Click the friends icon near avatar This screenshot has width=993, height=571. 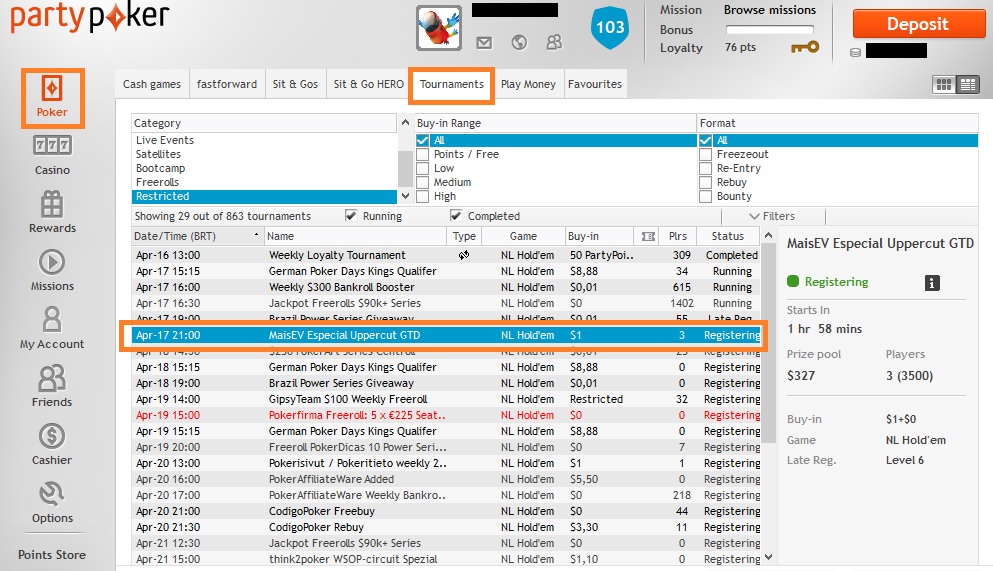(x=554, y=42)
